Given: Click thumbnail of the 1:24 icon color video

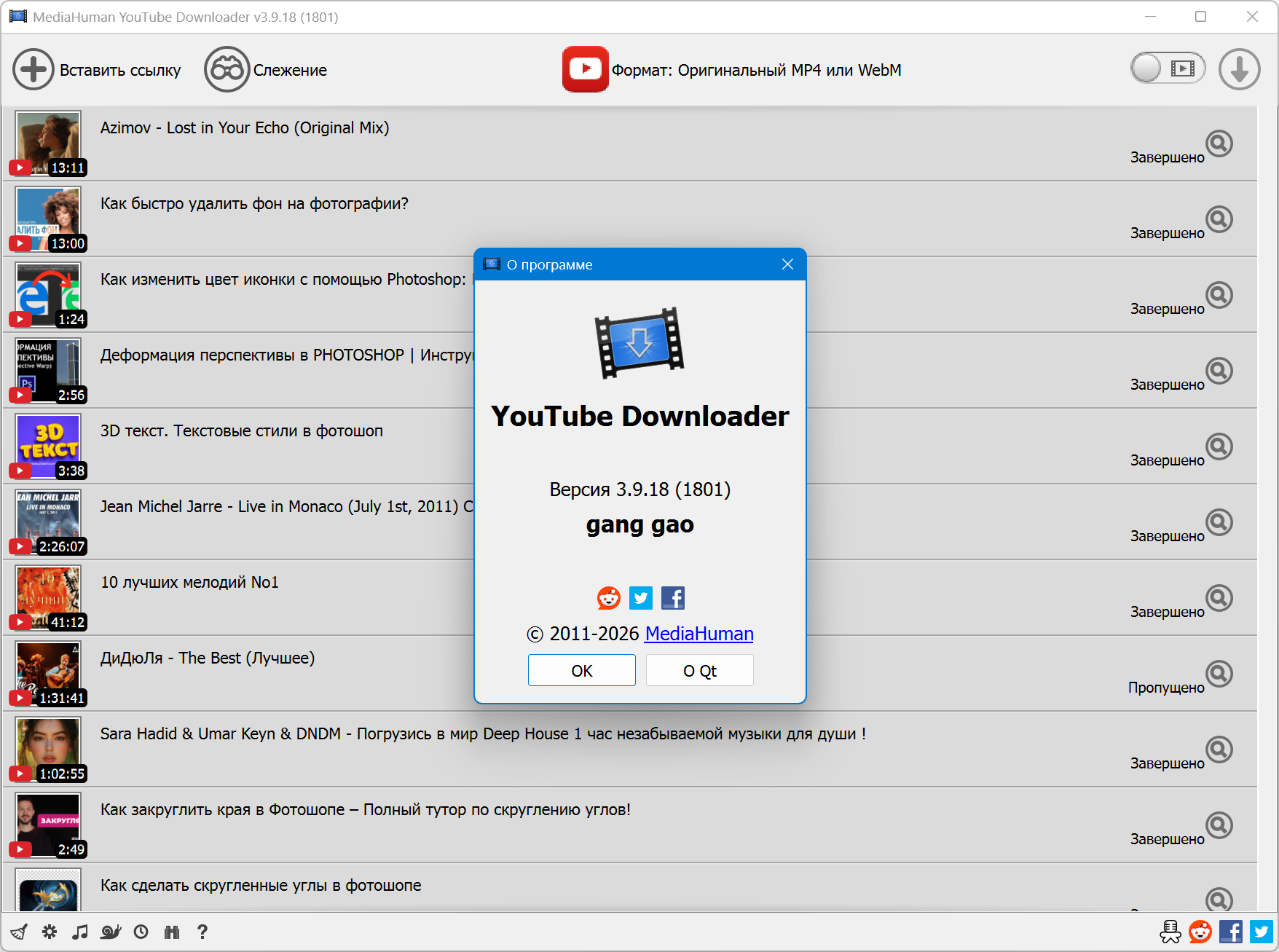Looking at the screenshot, I should click(x=48, y=295).
